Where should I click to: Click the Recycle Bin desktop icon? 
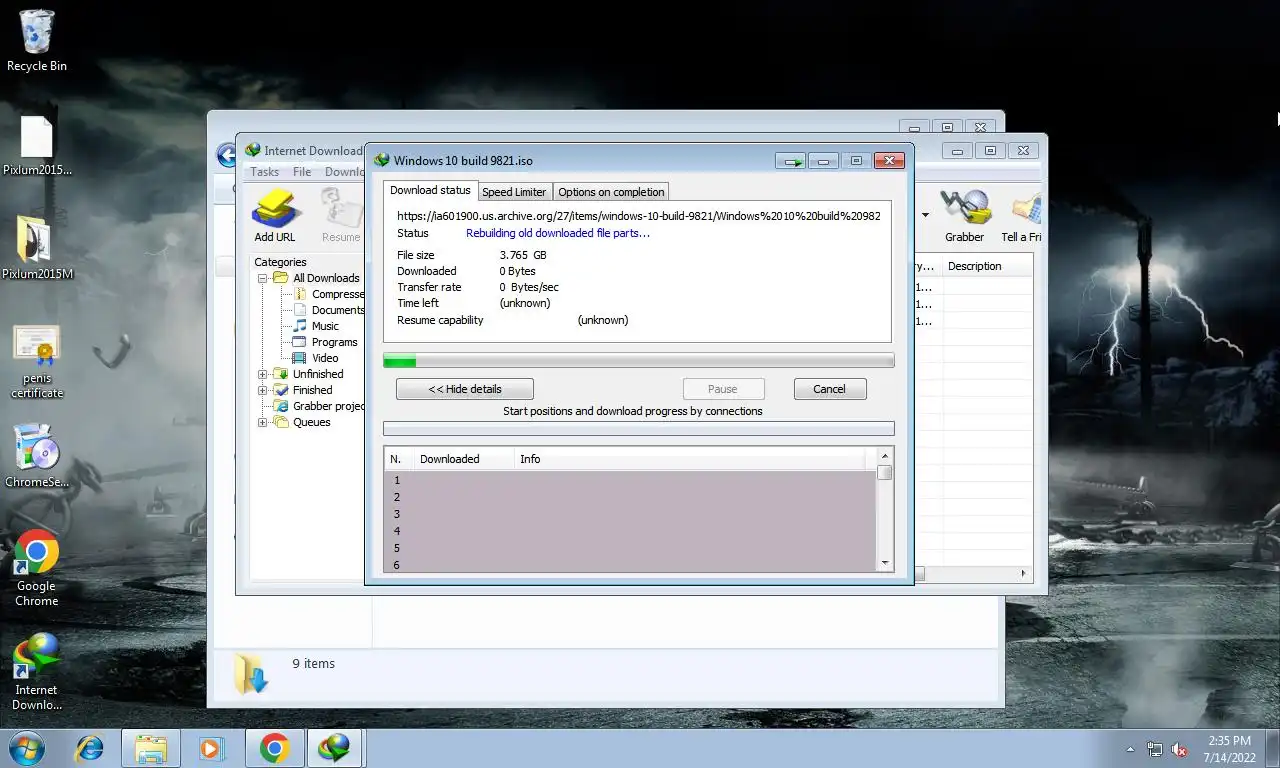pyautogui.click(x=37, y=41)
